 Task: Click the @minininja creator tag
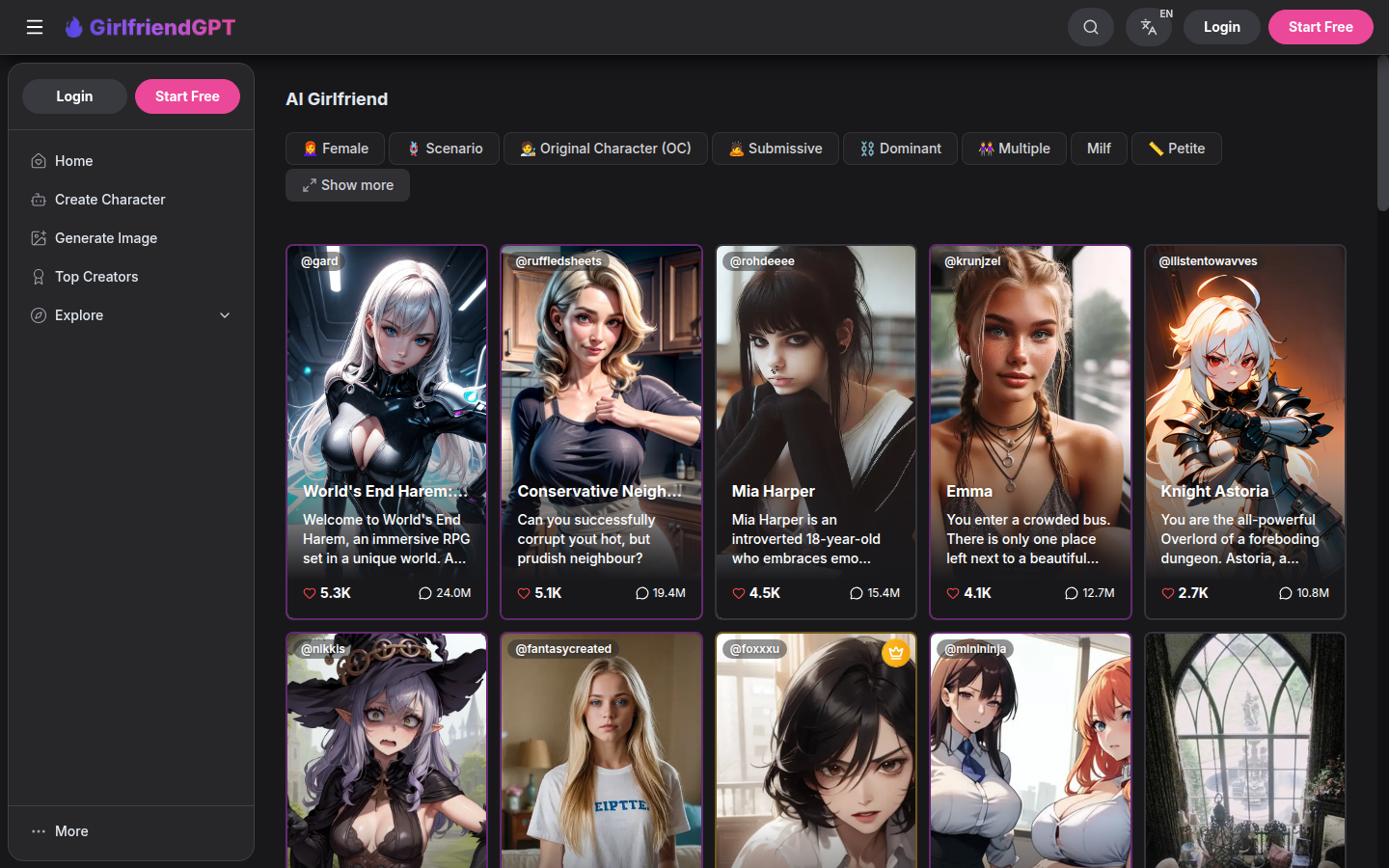click(975, 649)
